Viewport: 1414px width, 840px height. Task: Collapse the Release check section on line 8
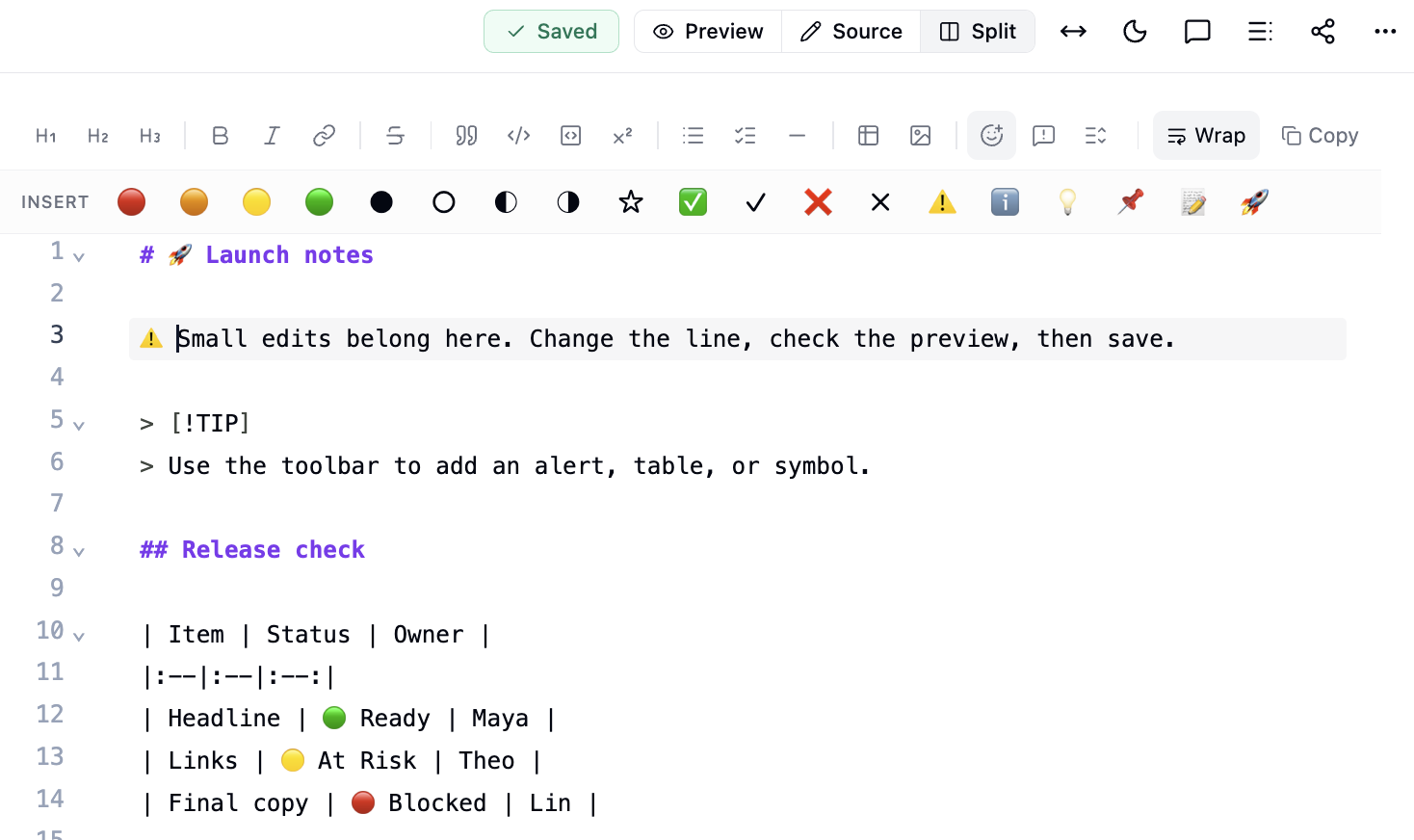[x=79, y=552]
